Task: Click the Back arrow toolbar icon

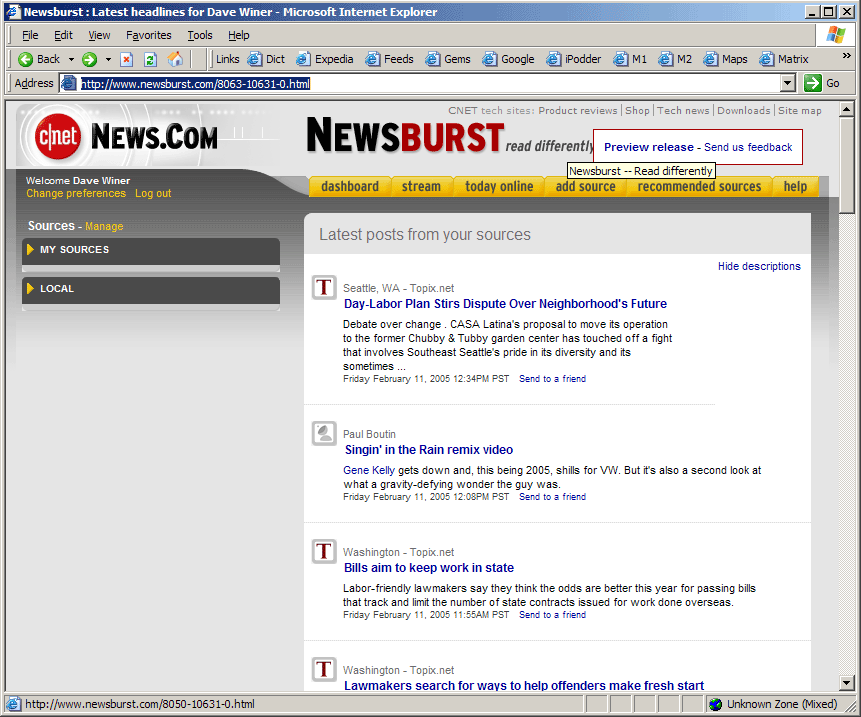Action: click(x=27, y=59)
